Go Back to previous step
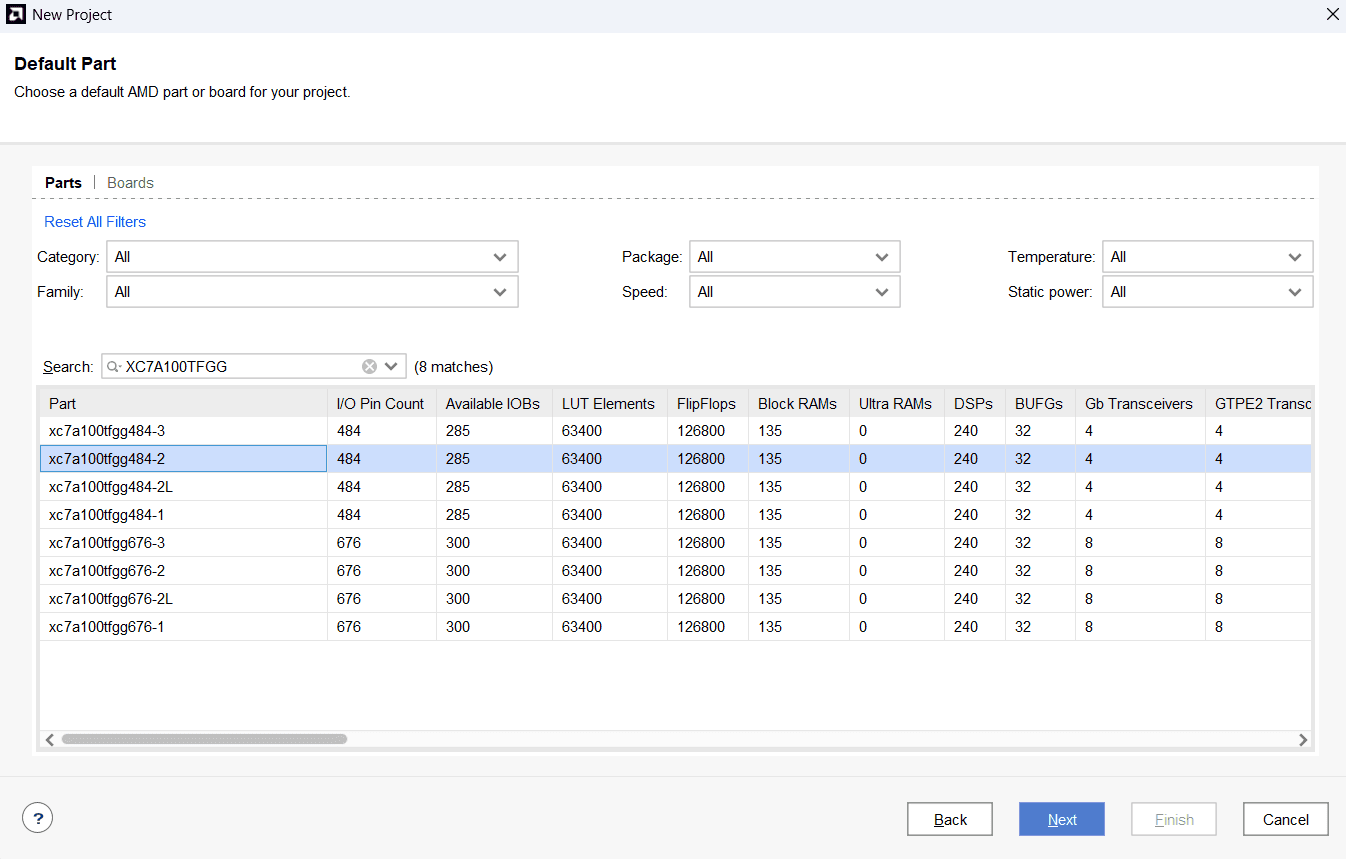This screenshot has width=1346, height=859. click(949, 819)
